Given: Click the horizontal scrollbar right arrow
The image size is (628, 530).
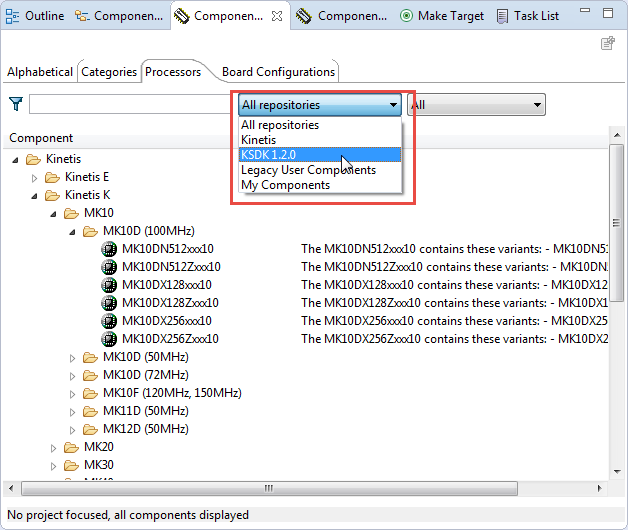Looking at the screenshot, I should 599,488.
